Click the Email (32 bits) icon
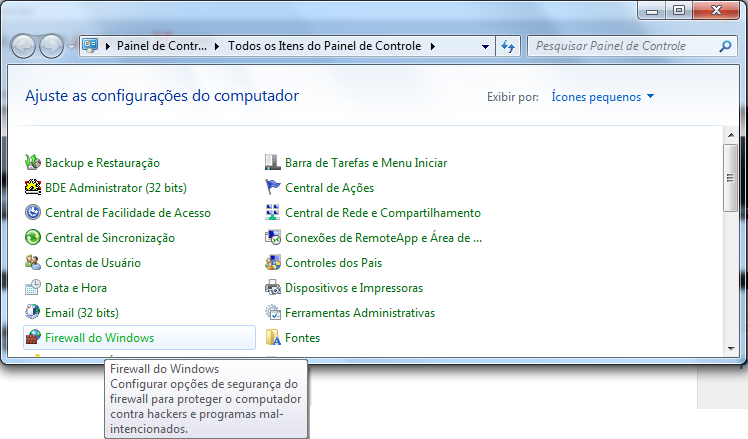Image resolution: width=748 pixels, height=439 pixels. 33,312
